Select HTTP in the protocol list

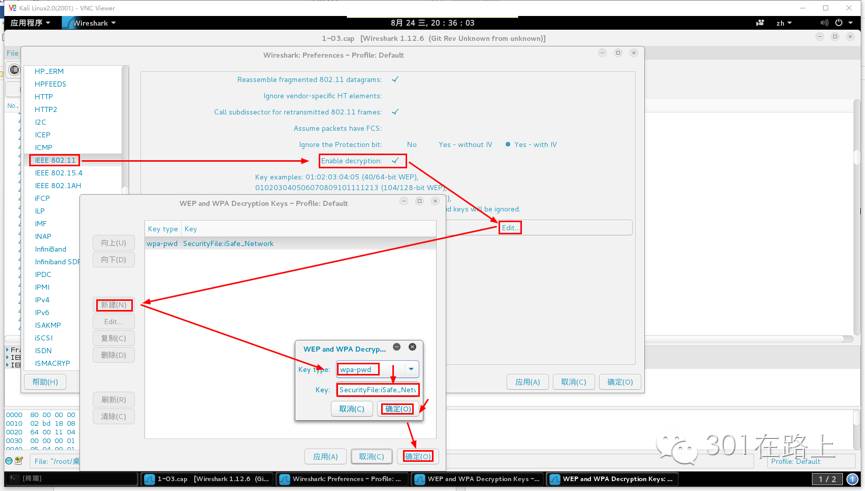[x=44, y=97]
